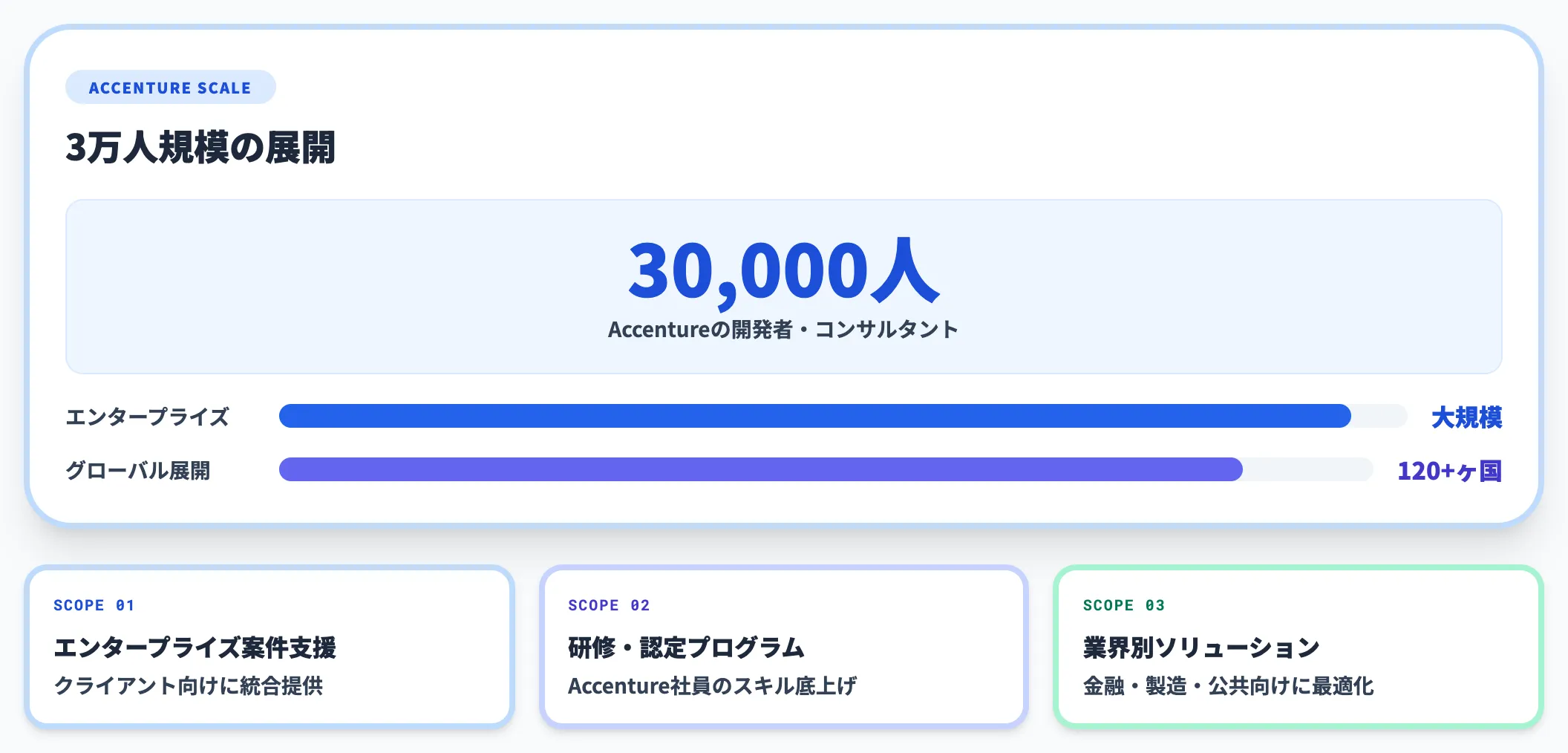Click クライアント向けに統合提供 description
Screen dimensions: 1568x753
[x=189, y=685]
